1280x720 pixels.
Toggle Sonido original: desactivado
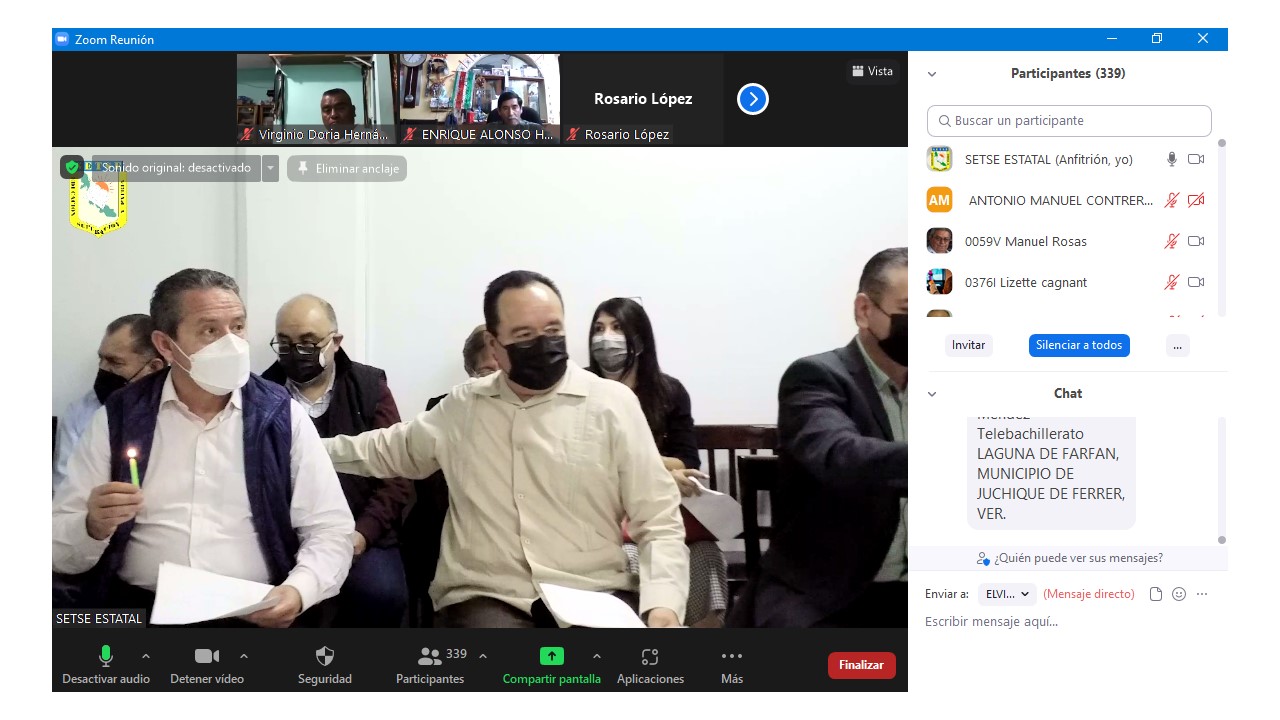pos(175,168)
